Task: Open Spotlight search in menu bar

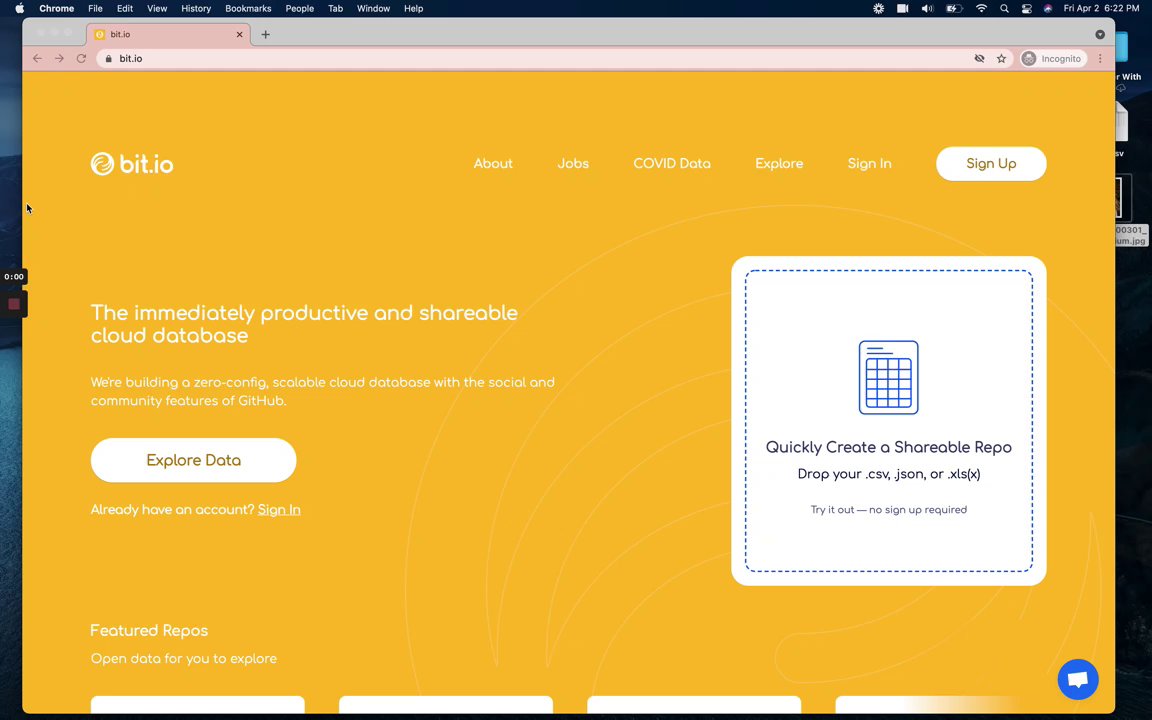Action: (x=1004, y=8)
